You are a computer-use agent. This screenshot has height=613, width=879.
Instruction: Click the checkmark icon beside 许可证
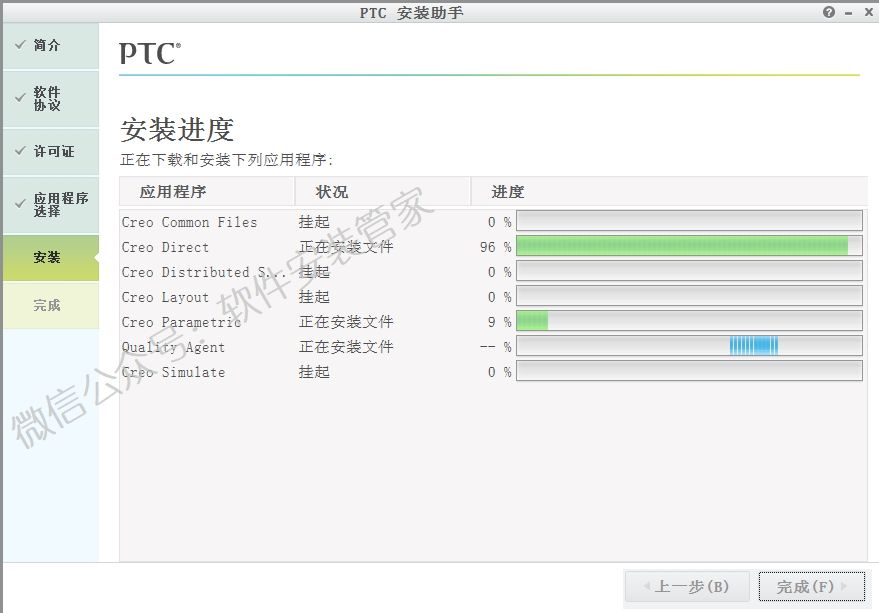(x=22, y=151)
